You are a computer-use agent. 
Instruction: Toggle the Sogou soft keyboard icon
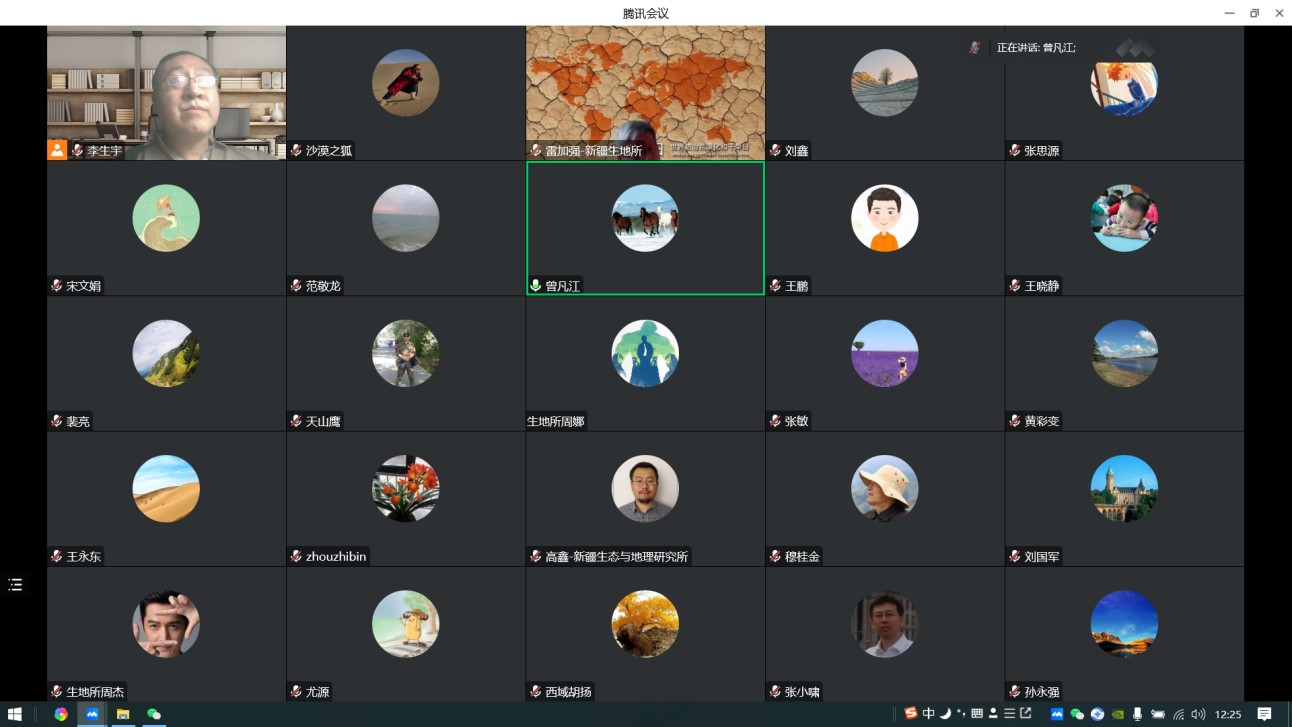[977, 714]
